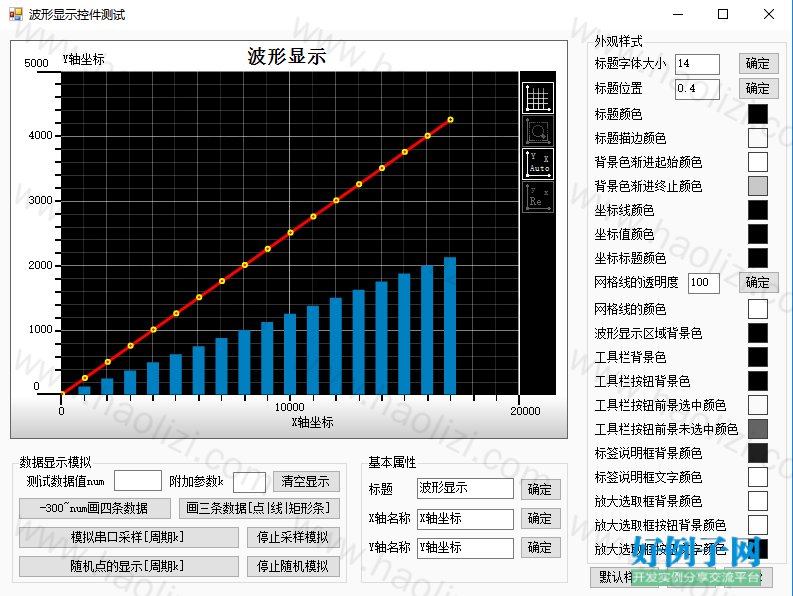793x596 pixels.
Task: Open the 放大选取框按钮背景颜色 swatch
Action: (758, 525)
